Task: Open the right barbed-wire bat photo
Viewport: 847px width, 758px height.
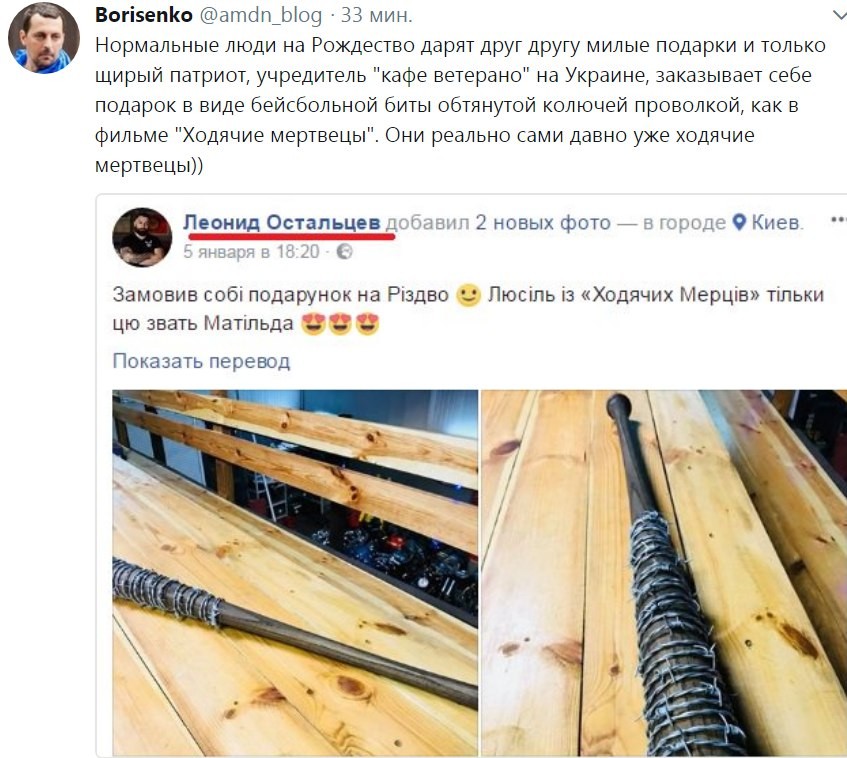Action: coord(664,573)
